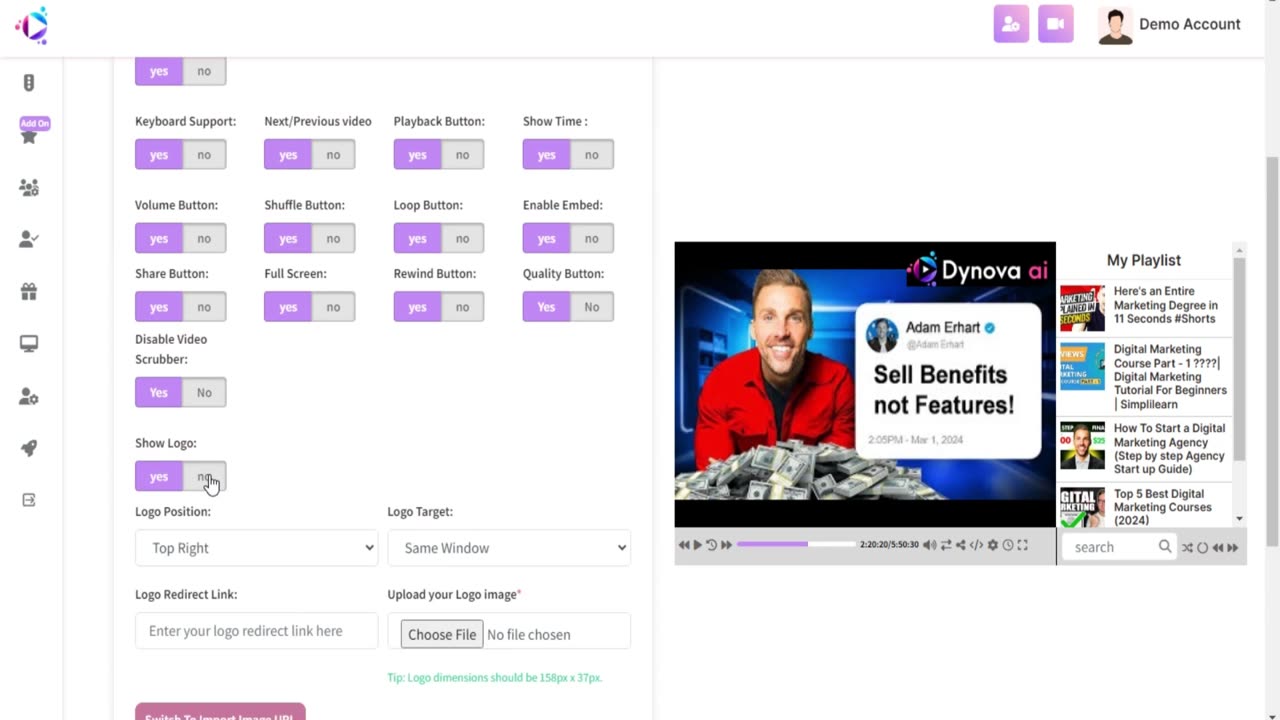Viewport: 1280px width, 720px height.
Task: Set Share Button to no
Action: 204,307
